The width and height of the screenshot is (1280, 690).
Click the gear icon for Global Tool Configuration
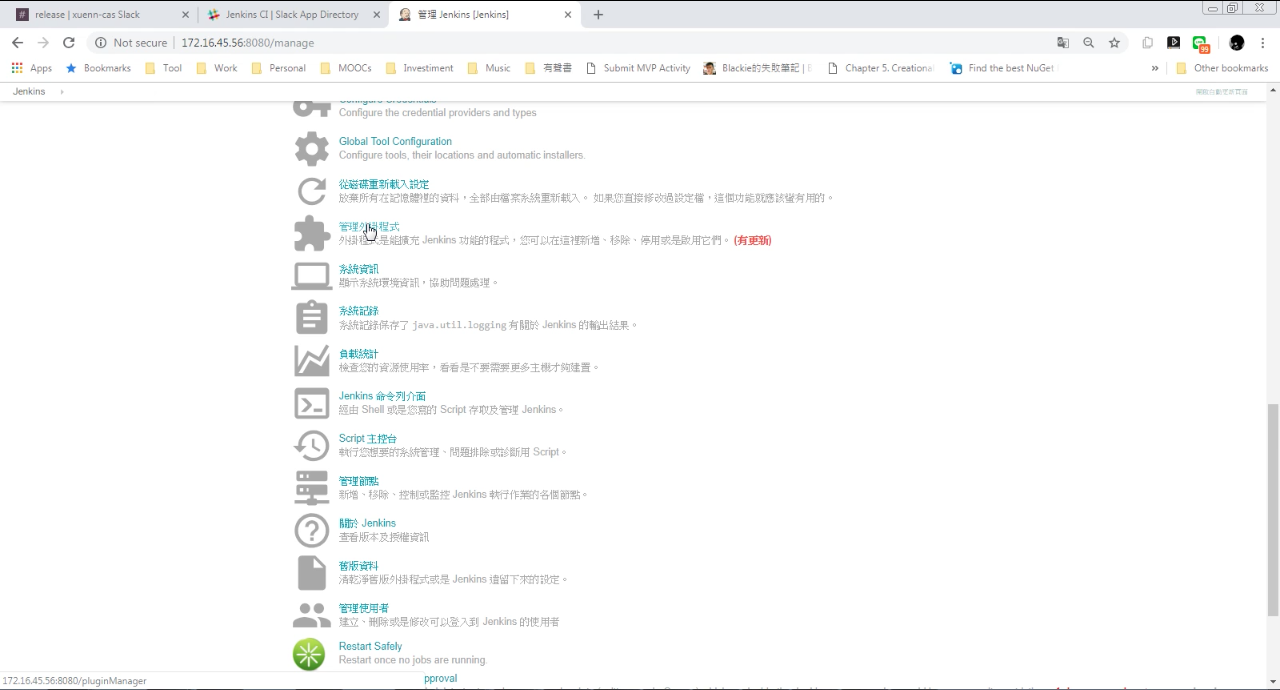(311, 149)
